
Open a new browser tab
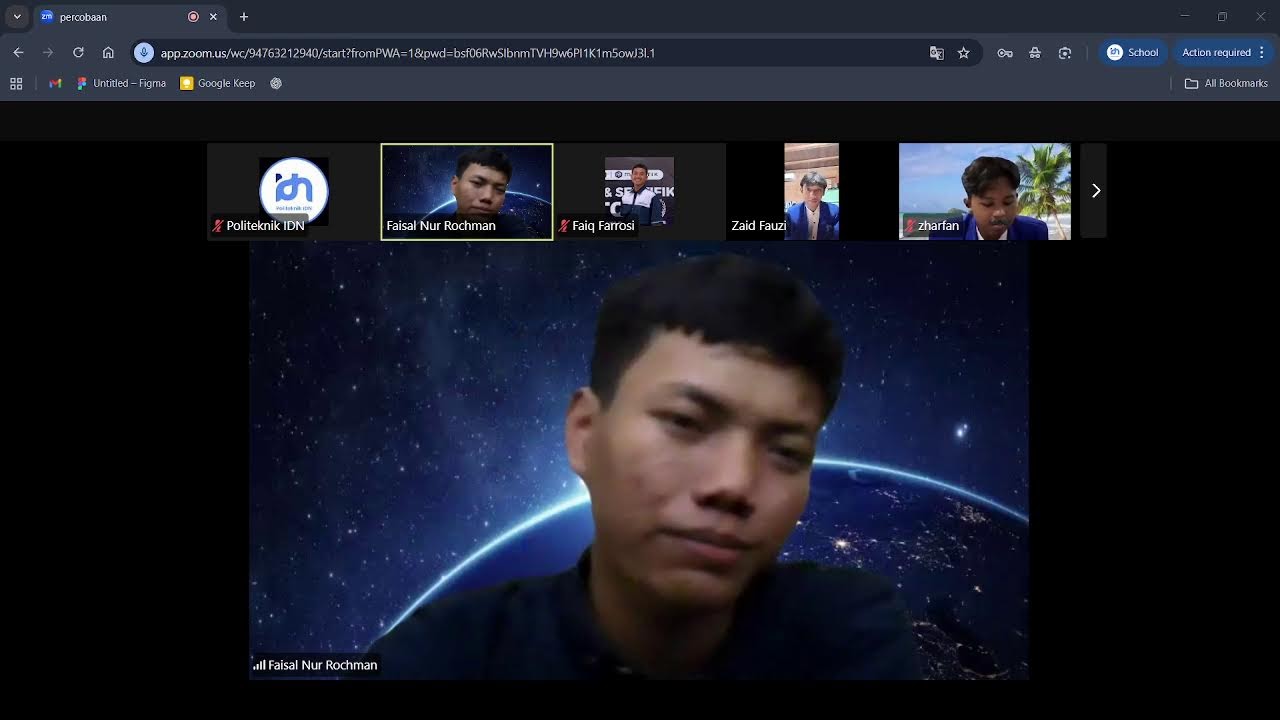[244, 17]
